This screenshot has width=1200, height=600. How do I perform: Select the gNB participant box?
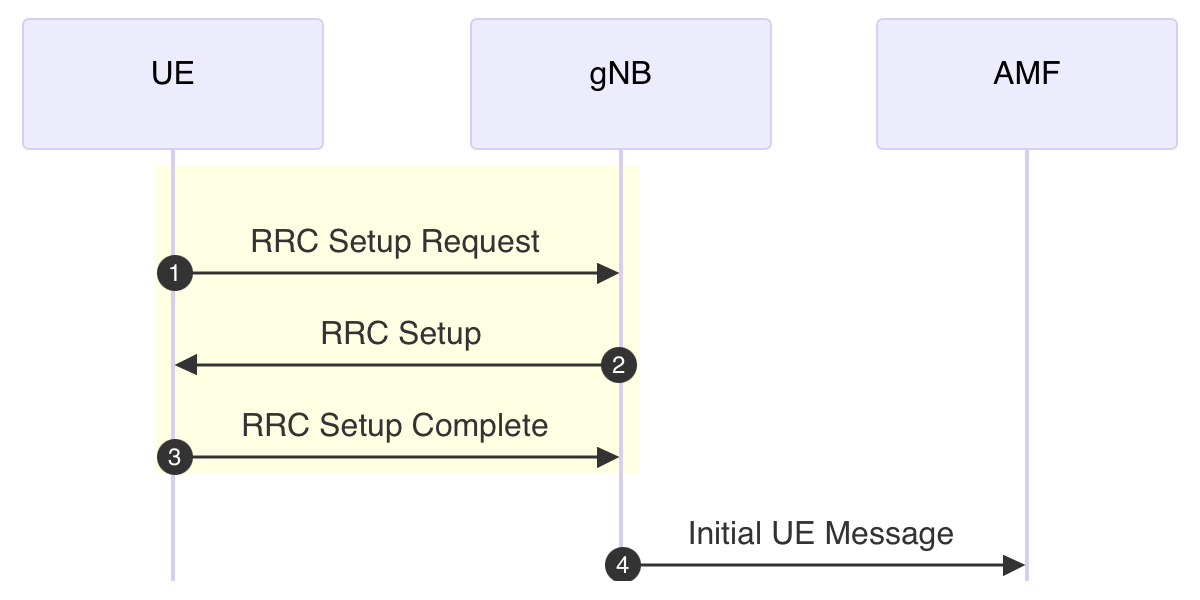(x=621, y=84)
